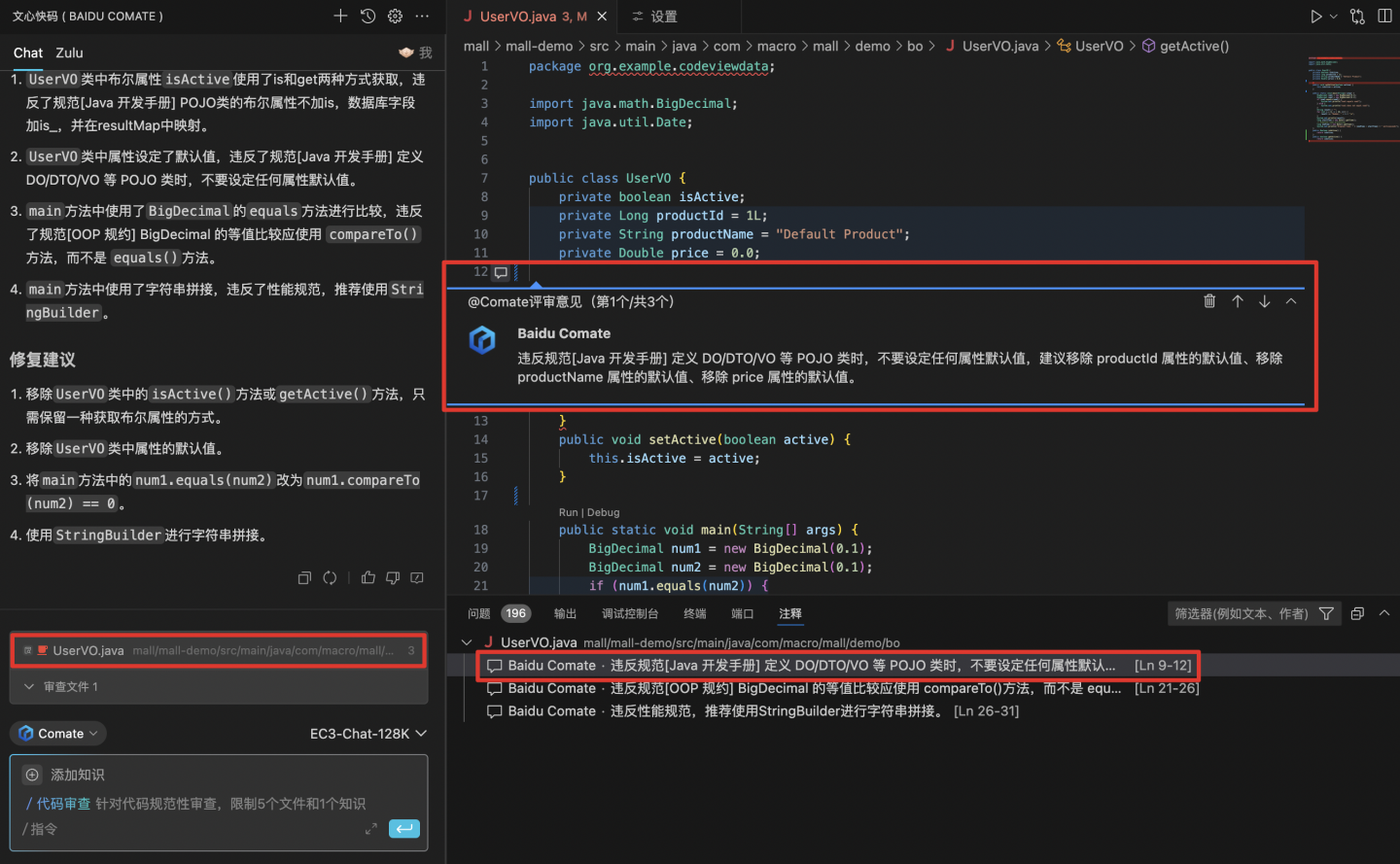Select the 注释 comments tab
This screenshot has width=1400, height=864.
(790, 613)
